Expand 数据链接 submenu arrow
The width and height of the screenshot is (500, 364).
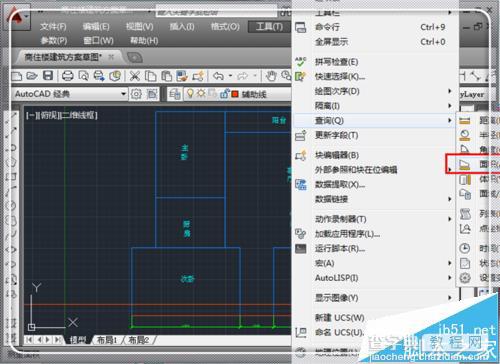(x=450, y=199)
